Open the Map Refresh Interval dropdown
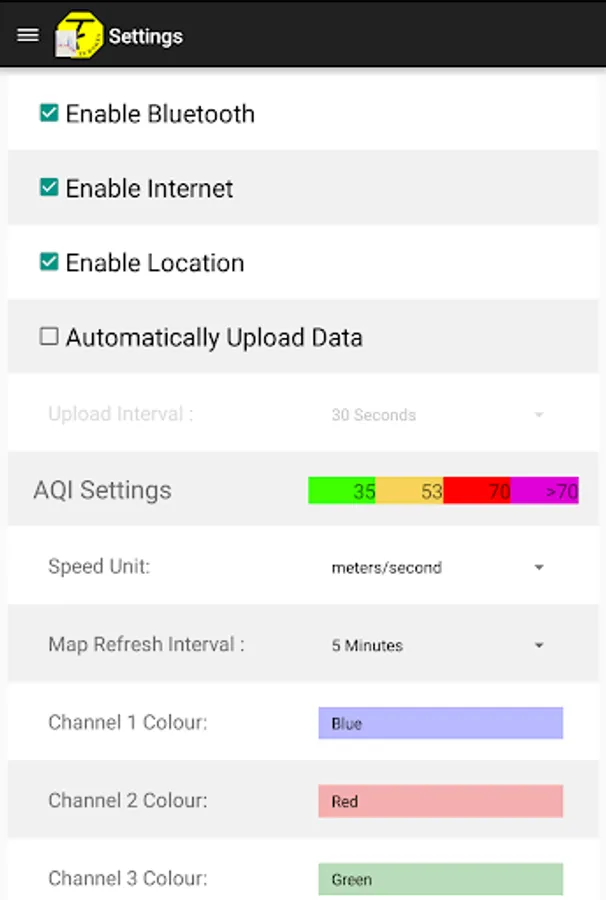 (x=539, y=645)
